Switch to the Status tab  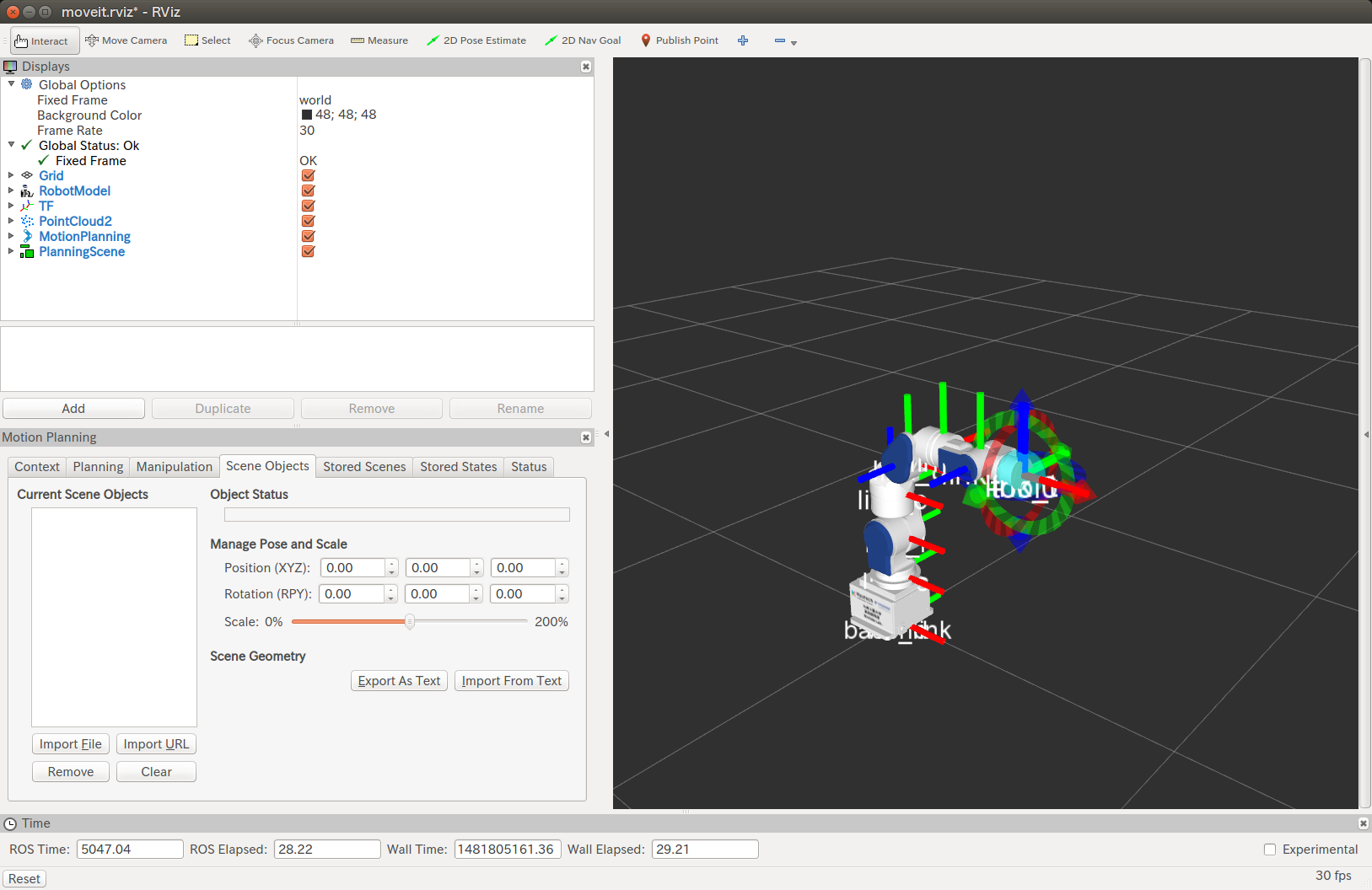click(529, 467)
